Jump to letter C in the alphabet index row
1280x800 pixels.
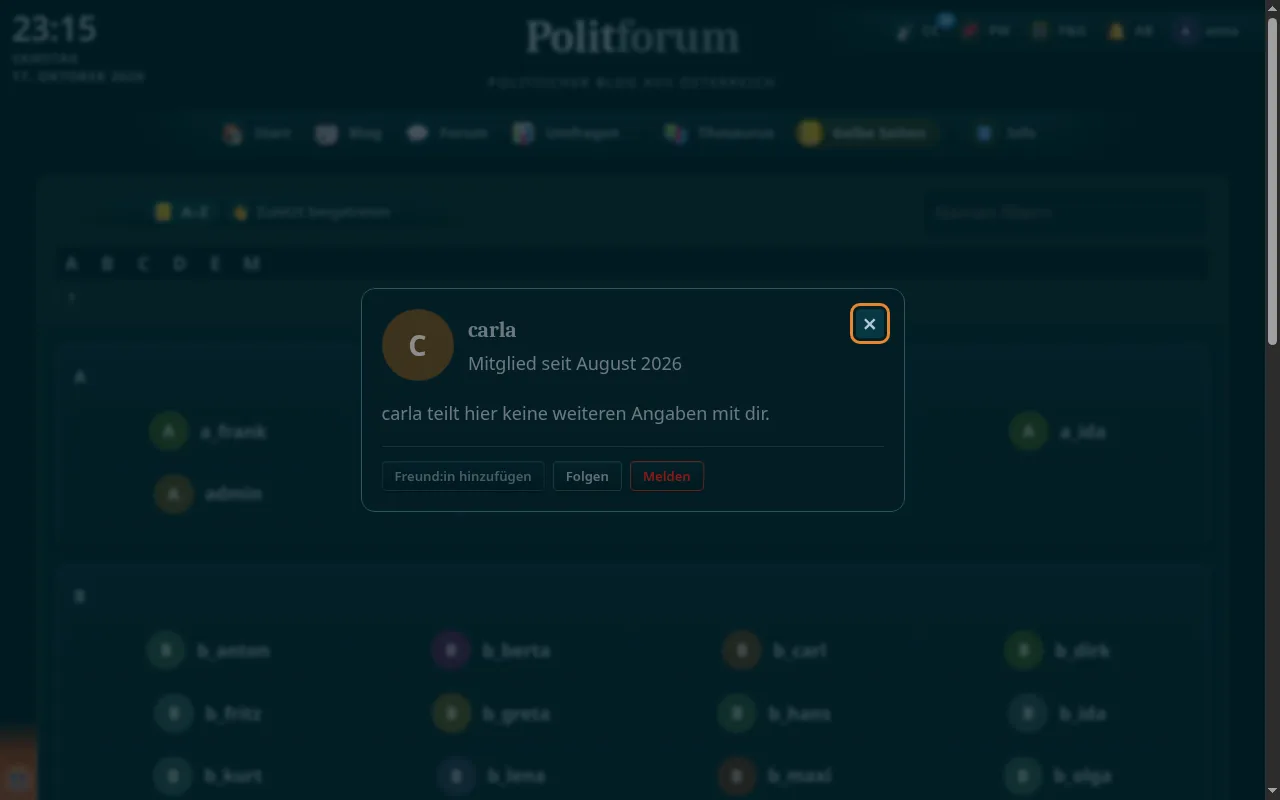pos(143,263)
